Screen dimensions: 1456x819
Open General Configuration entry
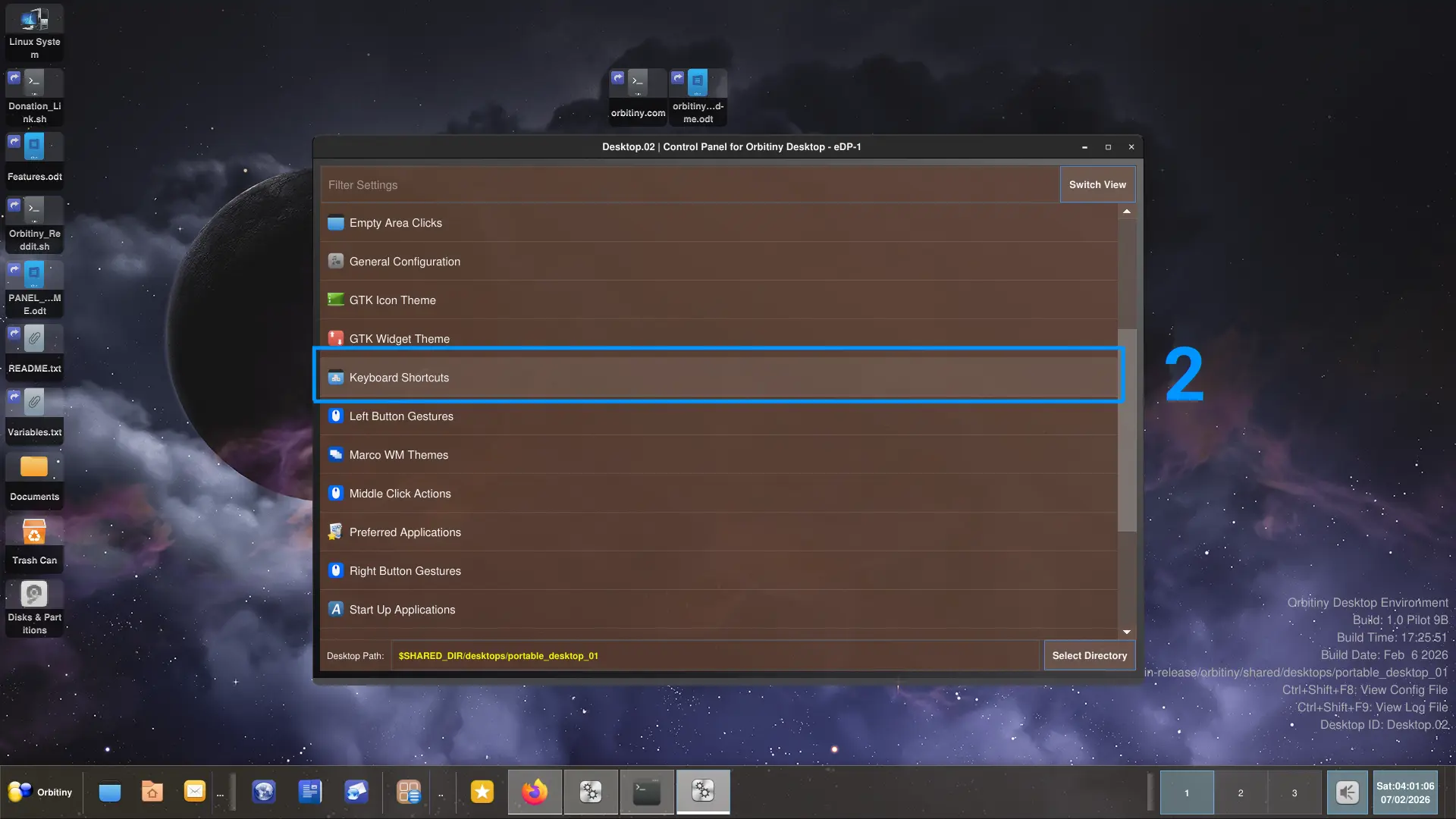coord(404,262)
